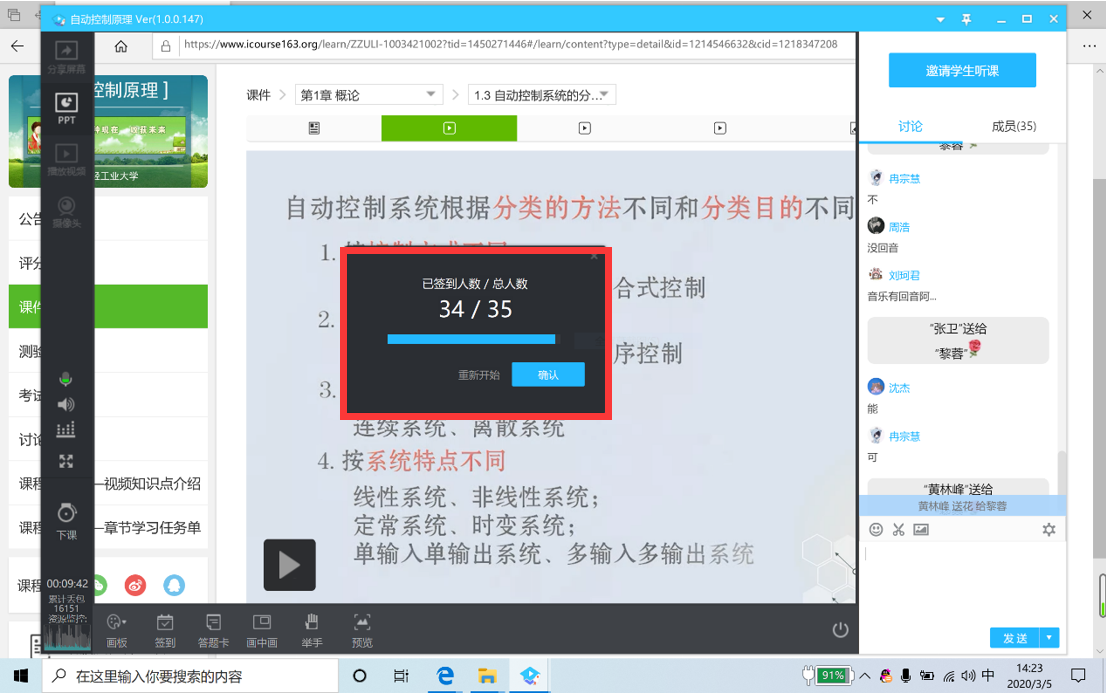Click the scissors screenshot icon in chat
The width and height of the screenshot is (1106, 695).
[899, 529]
